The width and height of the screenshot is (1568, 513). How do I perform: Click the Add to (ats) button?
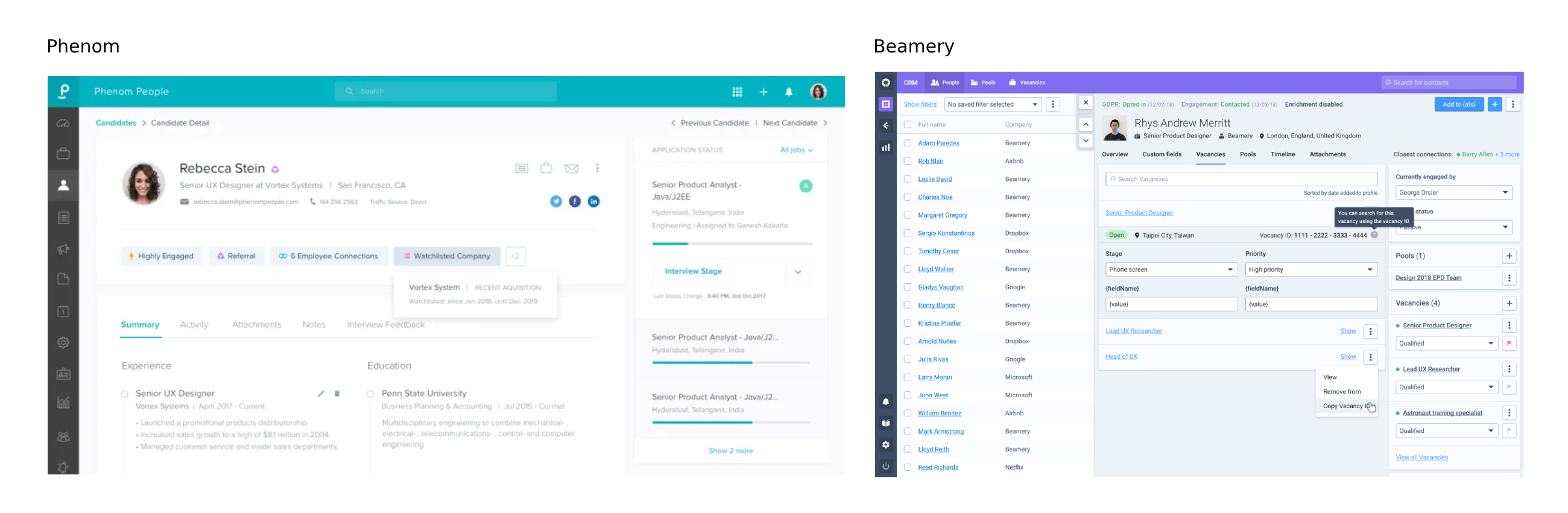[x=1458, y=105]
